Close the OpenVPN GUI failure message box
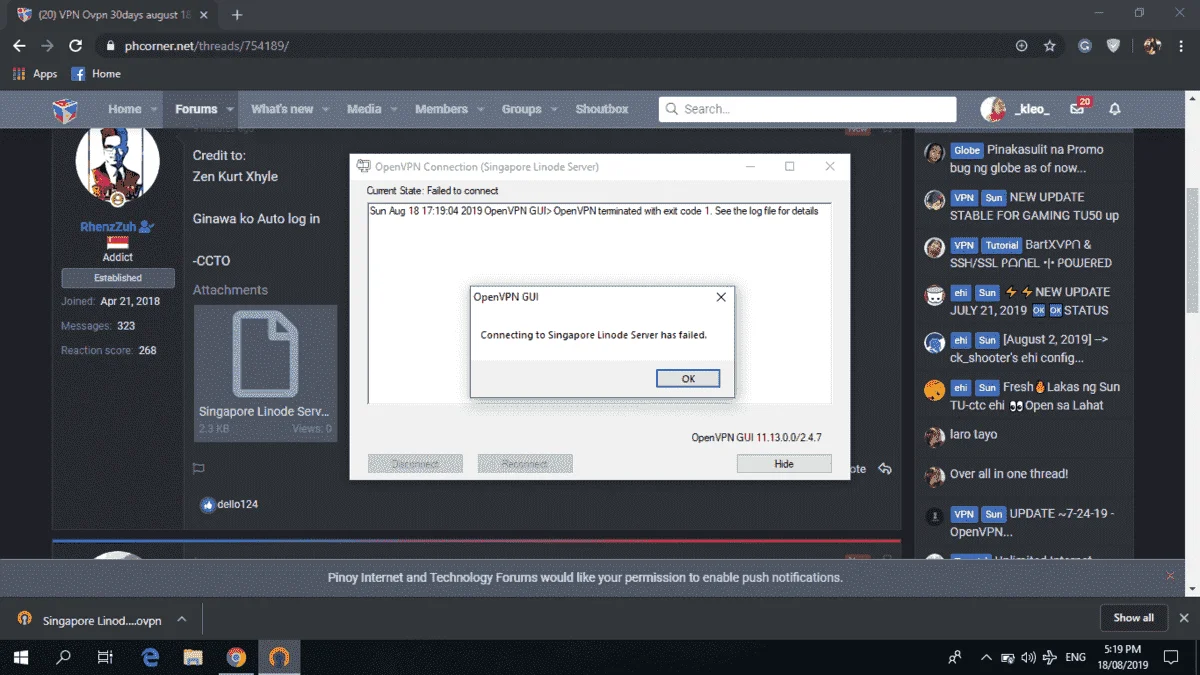1200x675 pixels. coord(721,297)
